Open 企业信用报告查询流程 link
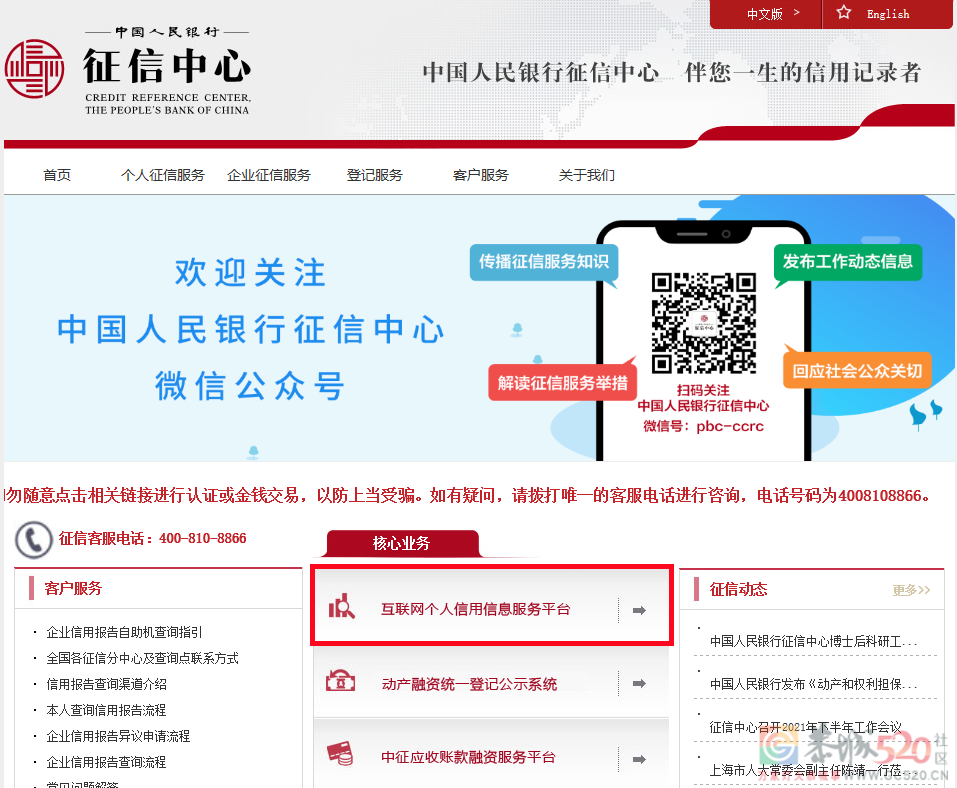The image size is (957, 788). coord(106,762)
